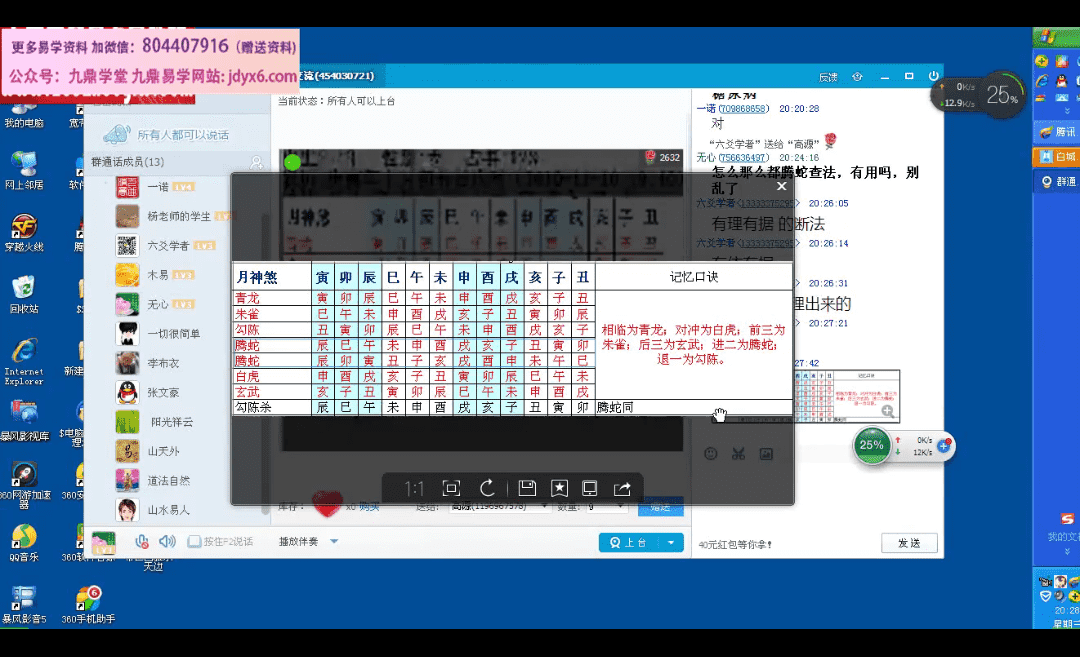Close the image viewer with the X
The height and width of the screenshot is (657, 1080).
point(782,185)
